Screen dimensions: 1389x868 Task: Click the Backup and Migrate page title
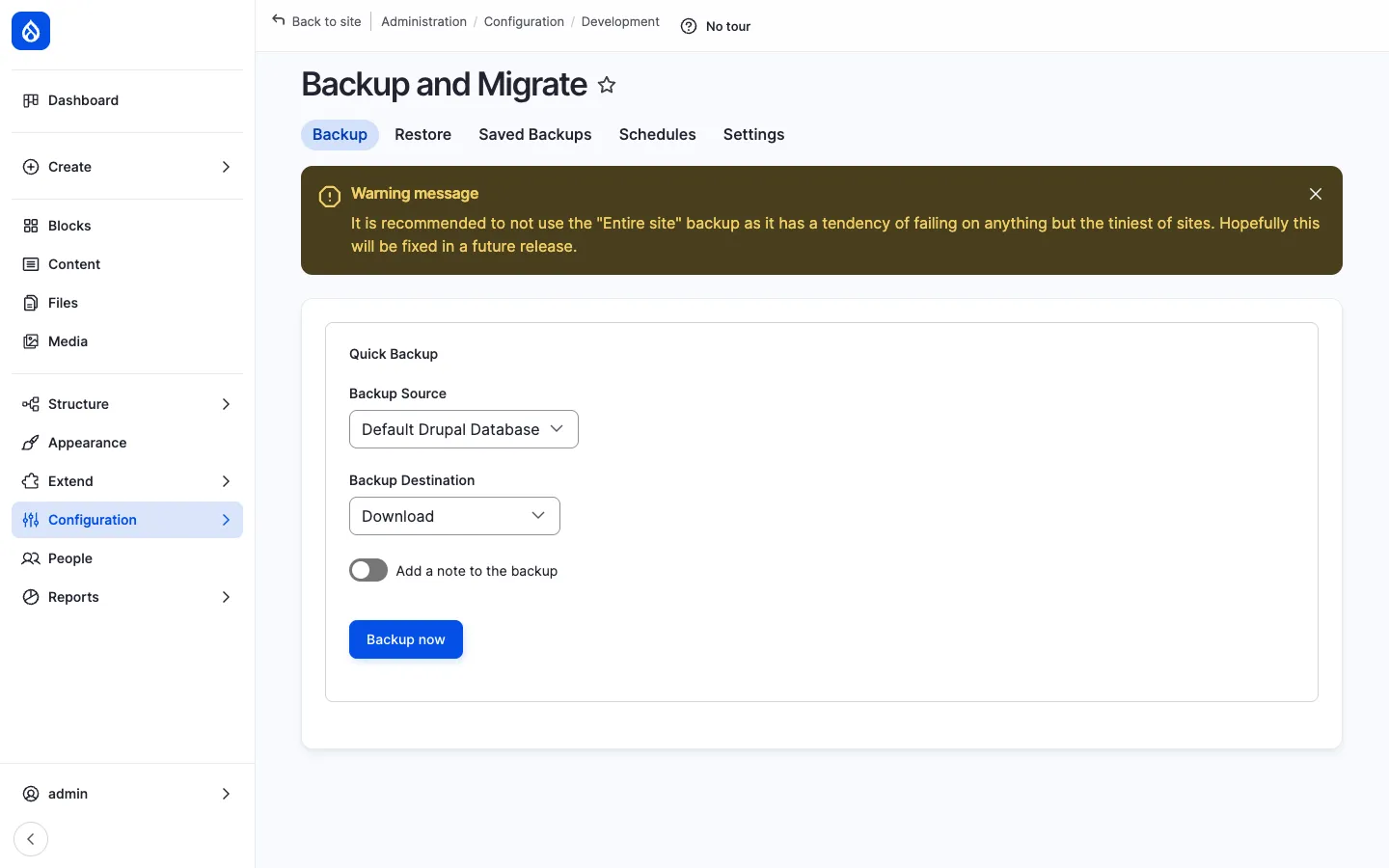pos(445,85)
